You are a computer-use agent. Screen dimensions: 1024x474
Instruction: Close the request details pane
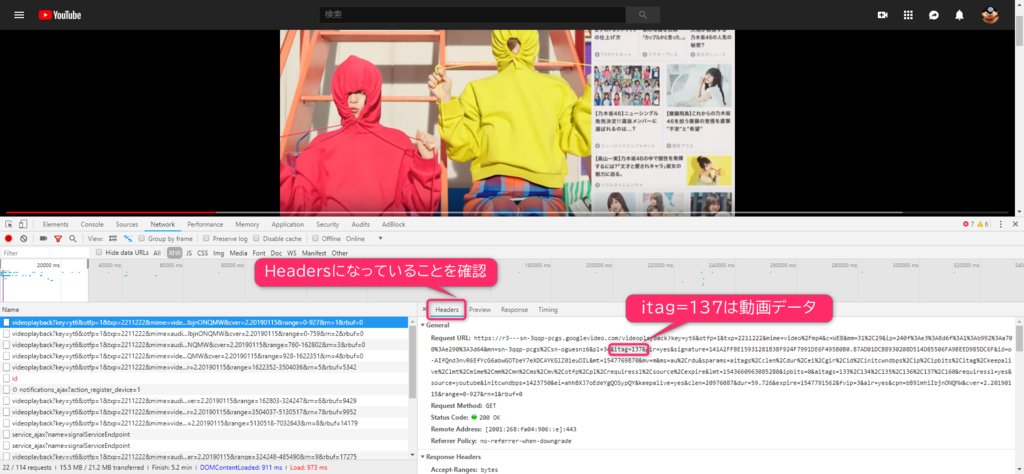click(x=424, y=309)
